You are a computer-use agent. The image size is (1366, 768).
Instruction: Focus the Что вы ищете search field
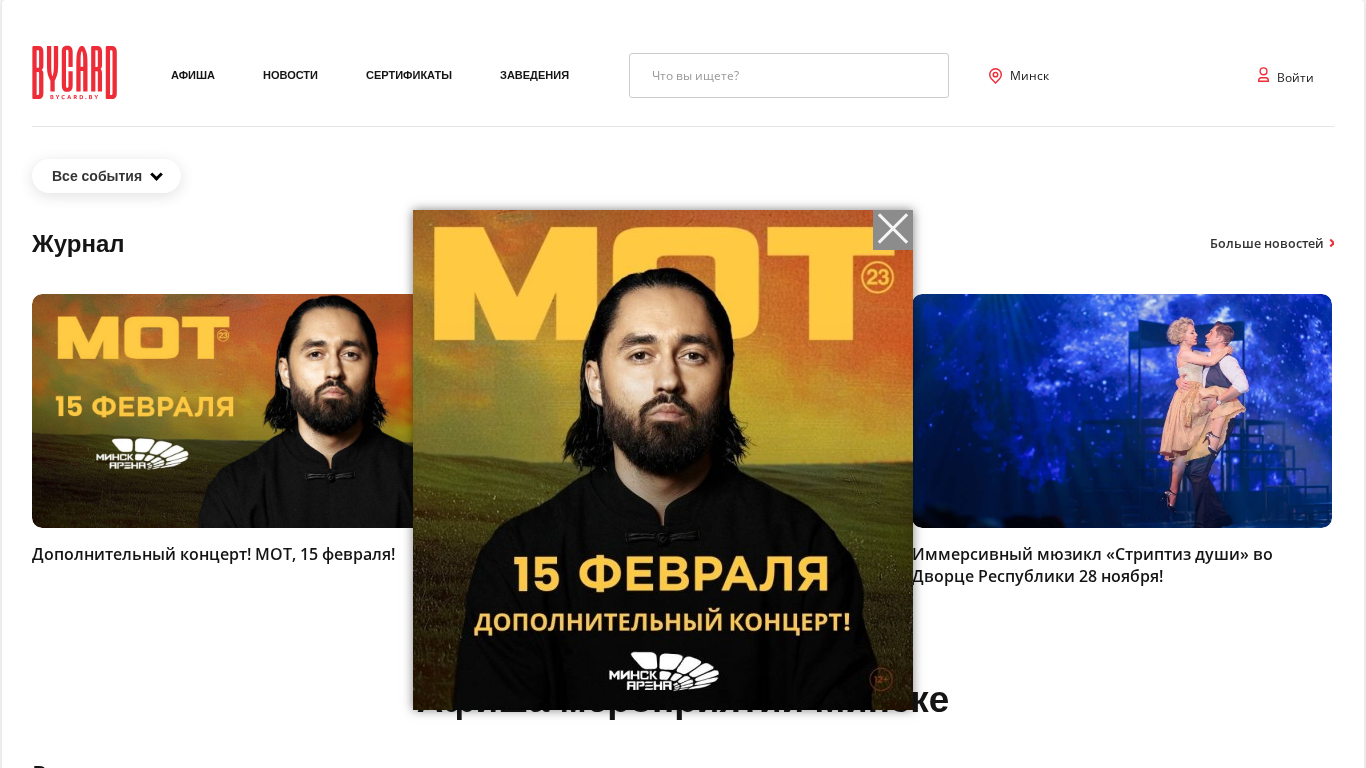789,75
